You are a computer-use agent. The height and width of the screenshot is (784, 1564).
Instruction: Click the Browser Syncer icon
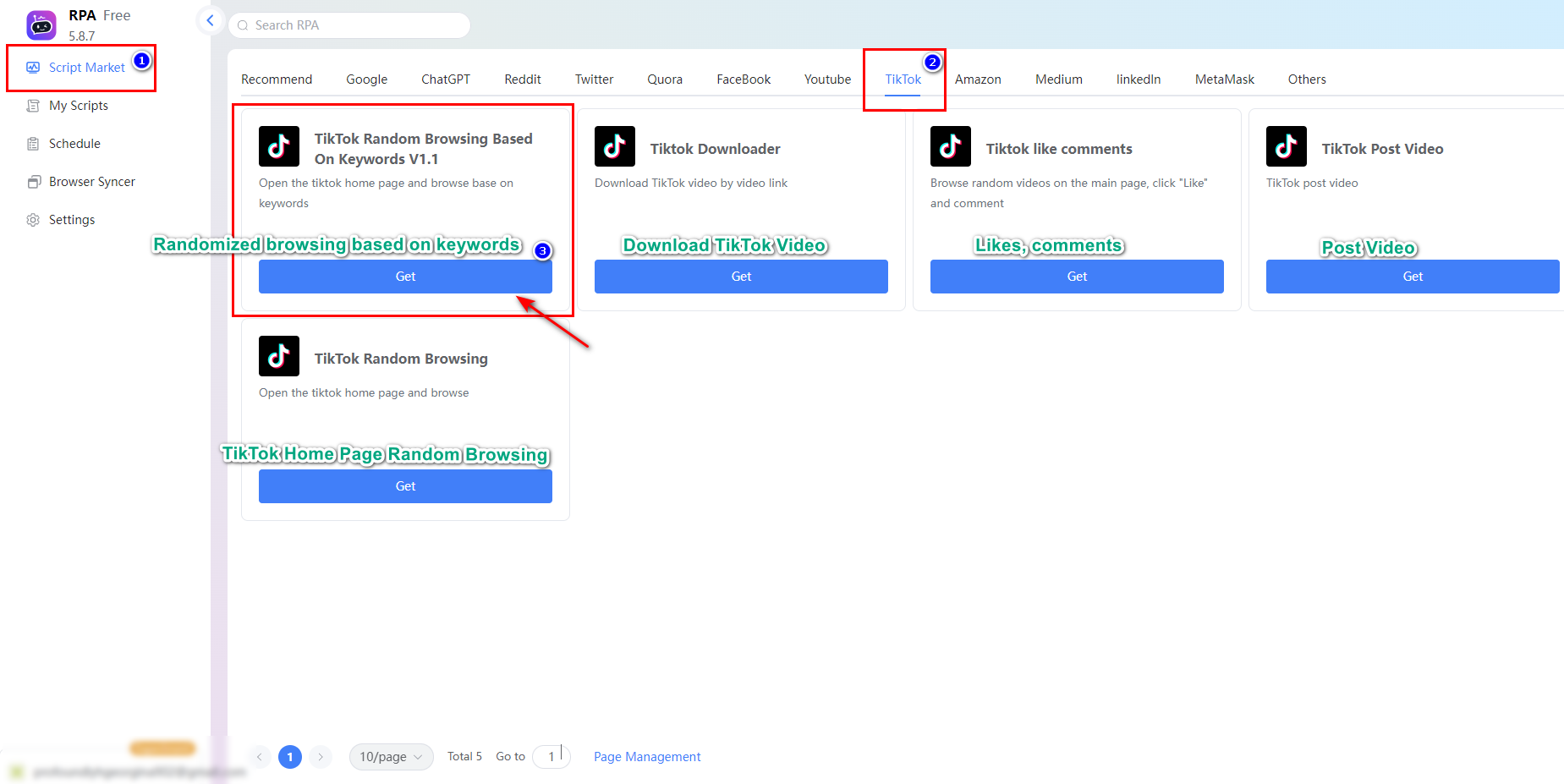tap(33, 182)
